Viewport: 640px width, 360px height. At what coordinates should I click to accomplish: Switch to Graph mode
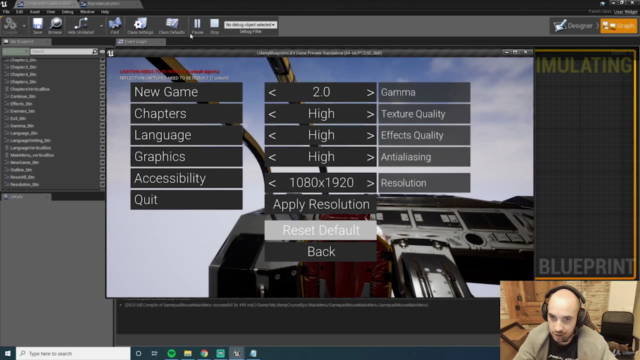click(x=619, y=26)
